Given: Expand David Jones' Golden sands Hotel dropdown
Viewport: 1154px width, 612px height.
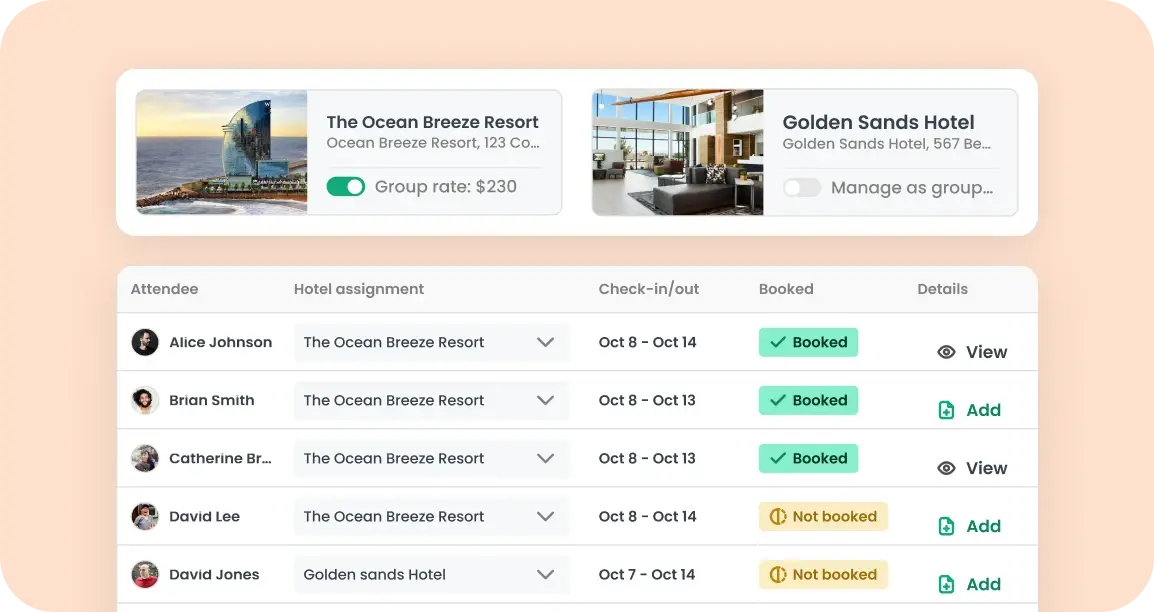Looking at the screenshot, I should click(x=431, y=574).
